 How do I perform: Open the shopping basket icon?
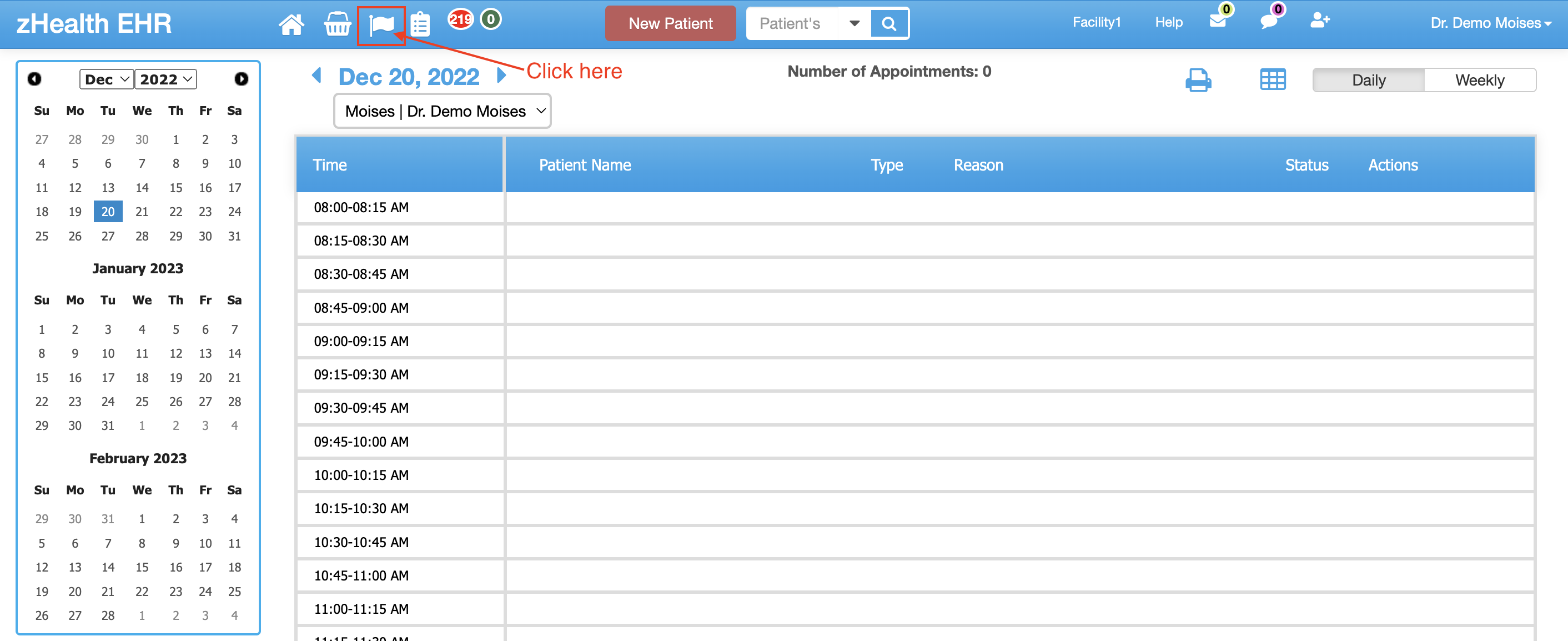[336, 24]
